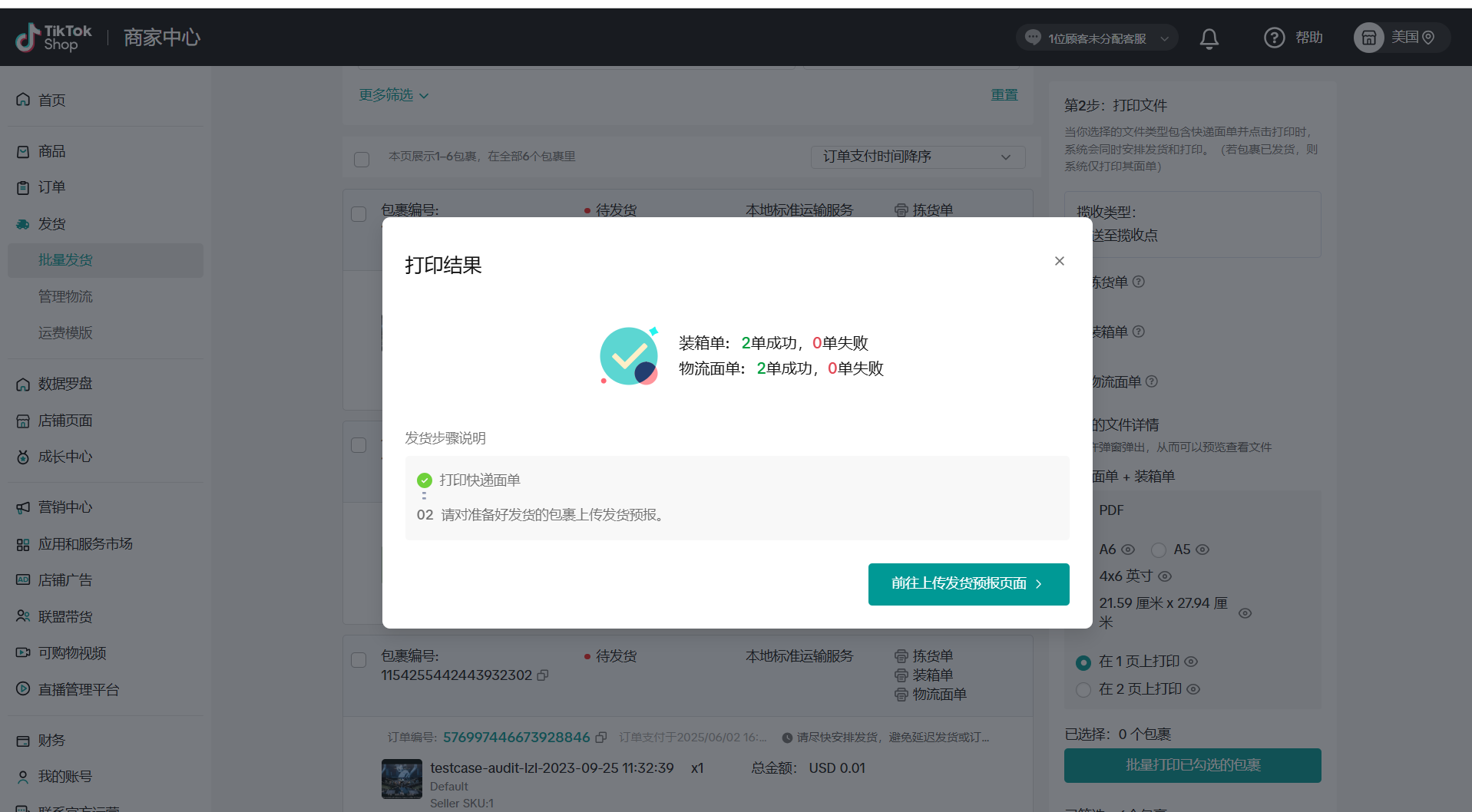Preview A5 size via eye icon

tap(1203, 550)
